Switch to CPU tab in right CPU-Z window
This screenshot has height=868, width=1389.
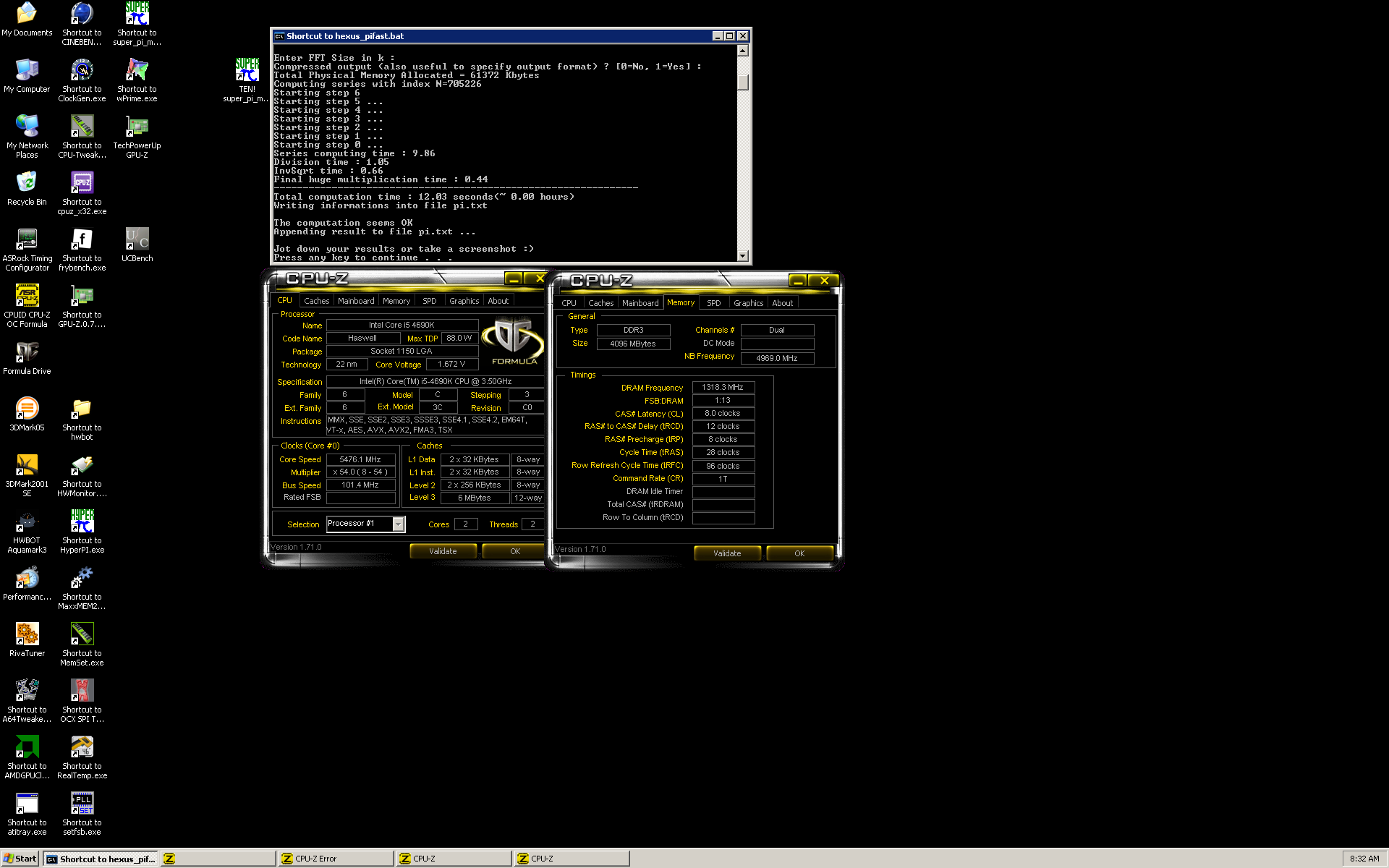569,303
